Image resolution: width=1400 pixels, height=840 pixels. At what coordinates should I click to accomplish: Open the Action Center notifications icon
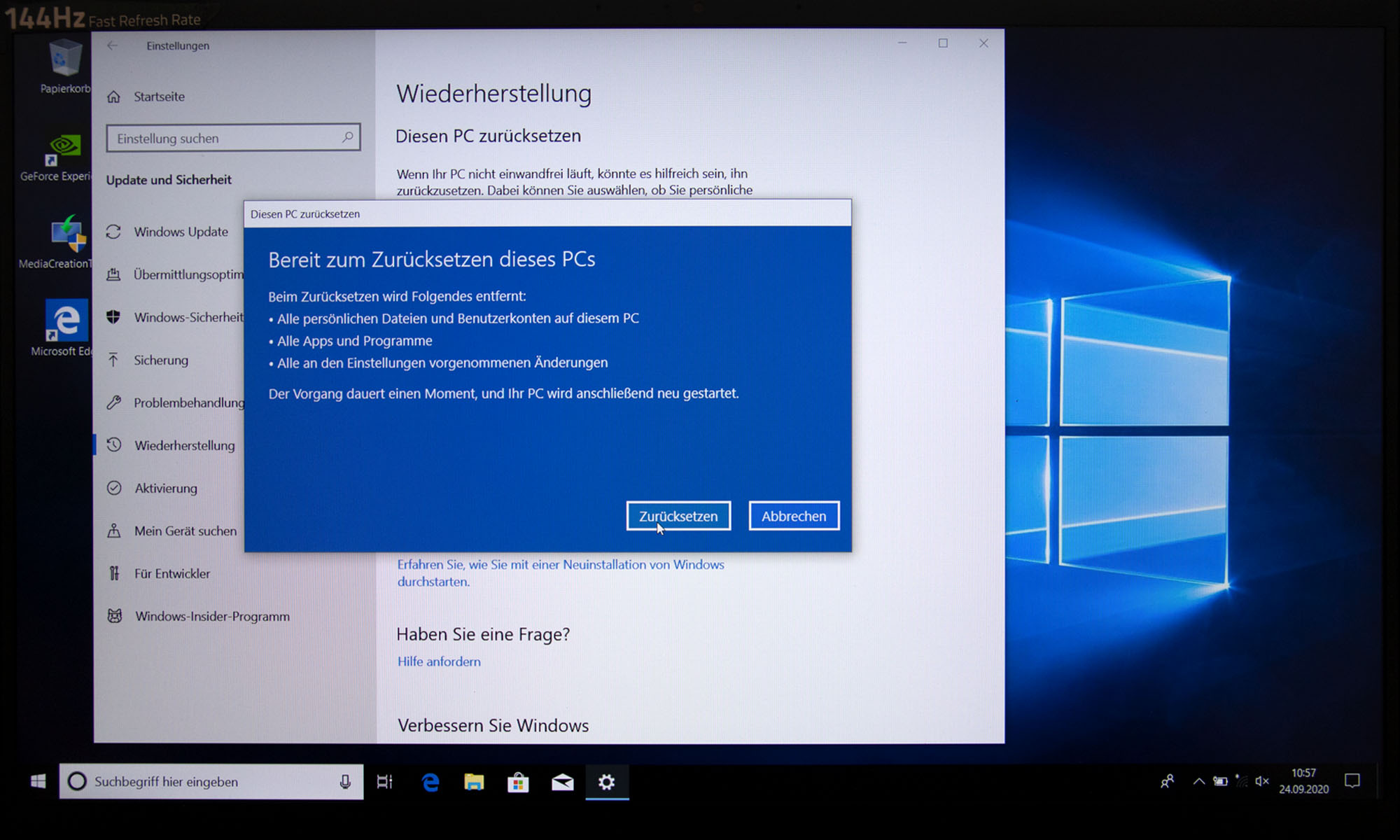[1352, 781]
